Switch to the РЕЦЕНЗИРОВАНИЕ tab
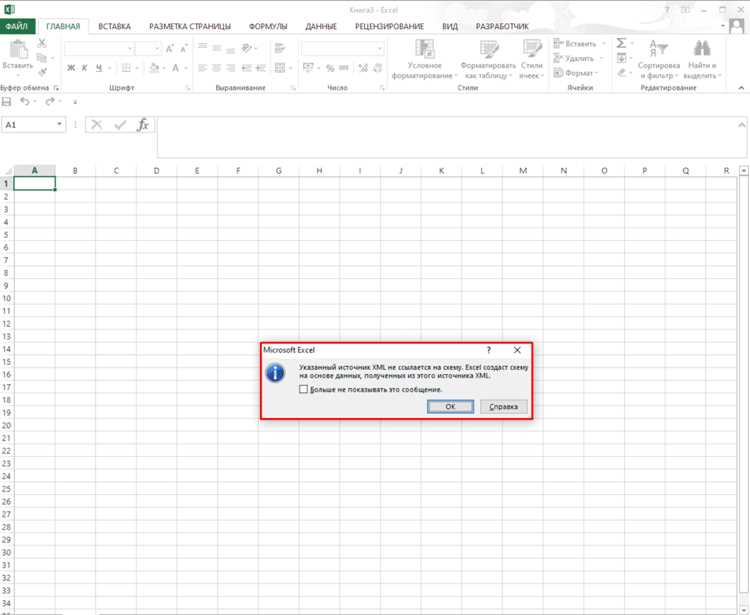 point(389,26)
